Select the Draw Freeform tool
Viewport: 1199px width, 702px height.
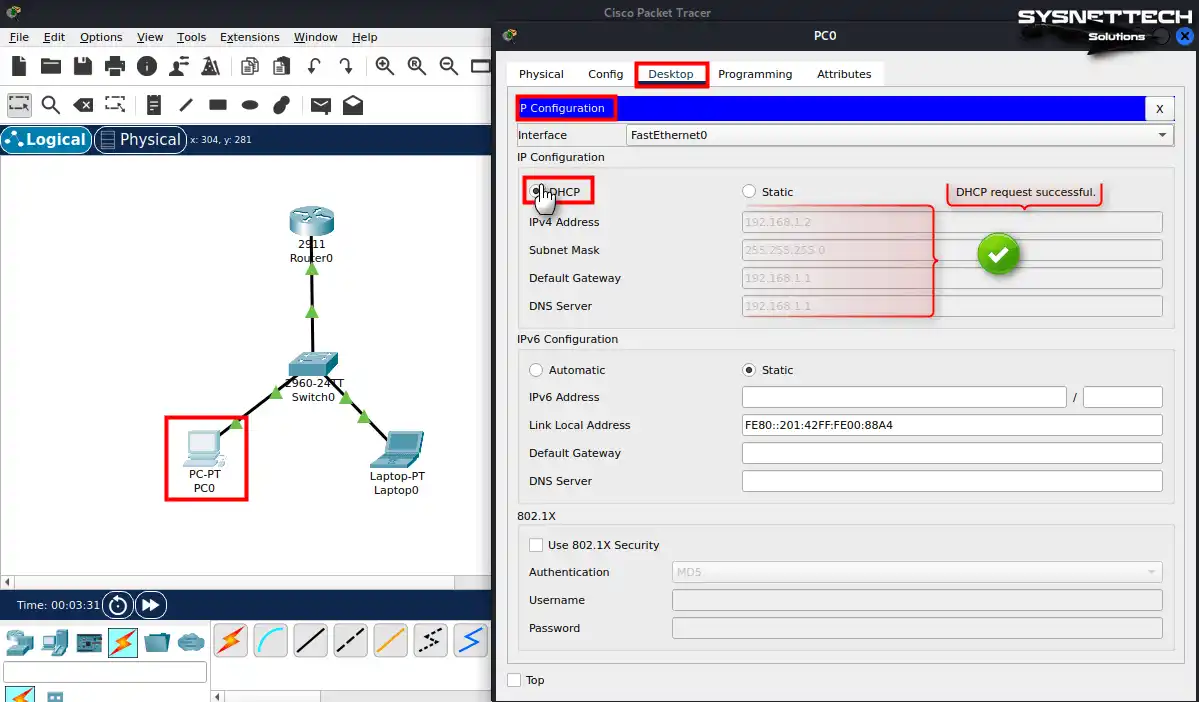(281, 105)
